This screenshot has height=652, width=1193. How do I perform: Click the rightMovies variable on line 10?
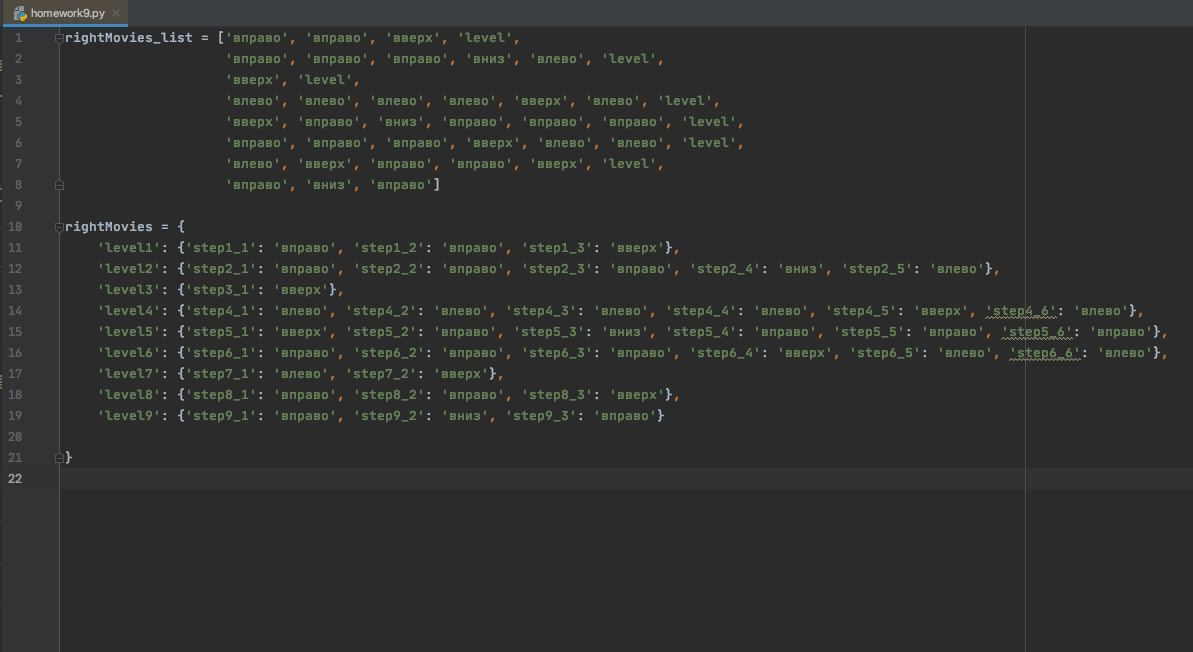[109, 226]
